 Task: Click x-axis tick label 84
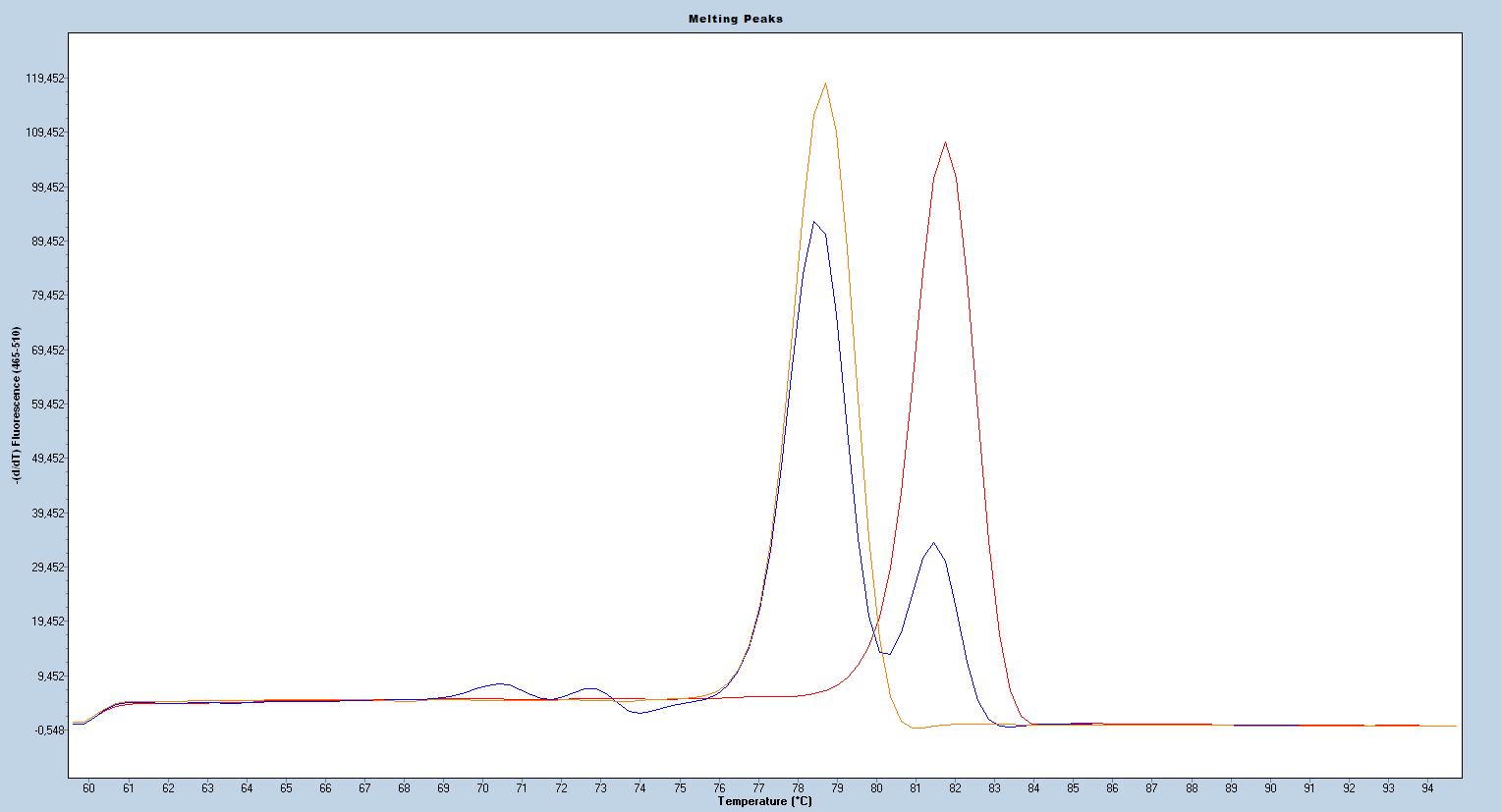click(x=1033, y=788)
